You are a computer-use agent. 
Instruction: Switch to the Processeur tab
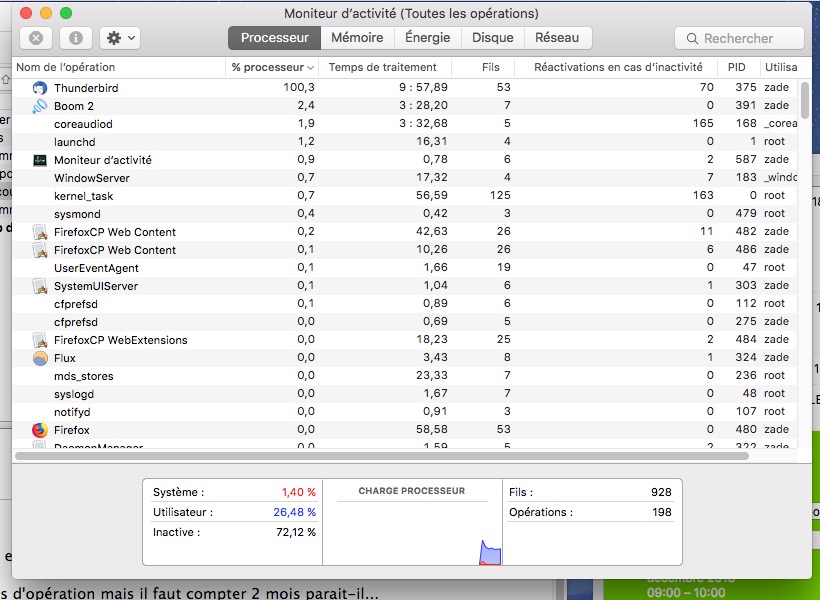(x=275, y=38)
